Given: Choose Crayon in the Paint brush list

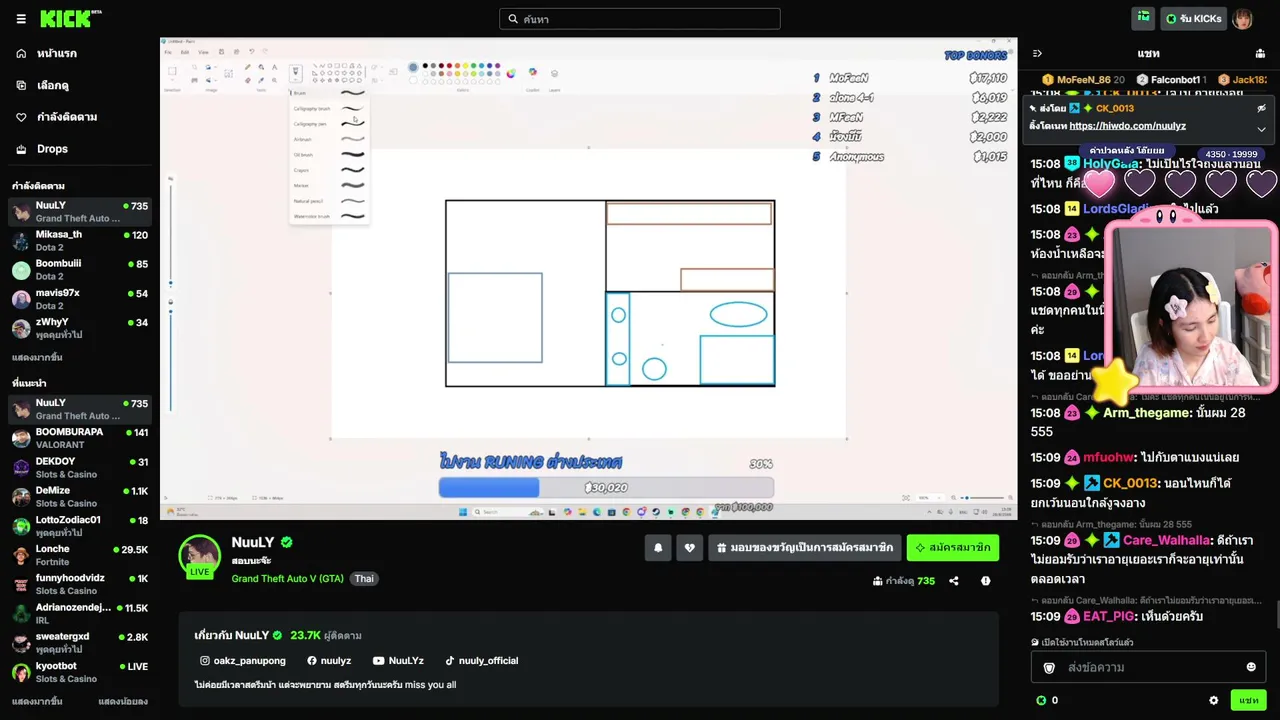Looking at the screenshot, I should click(329, 170).
